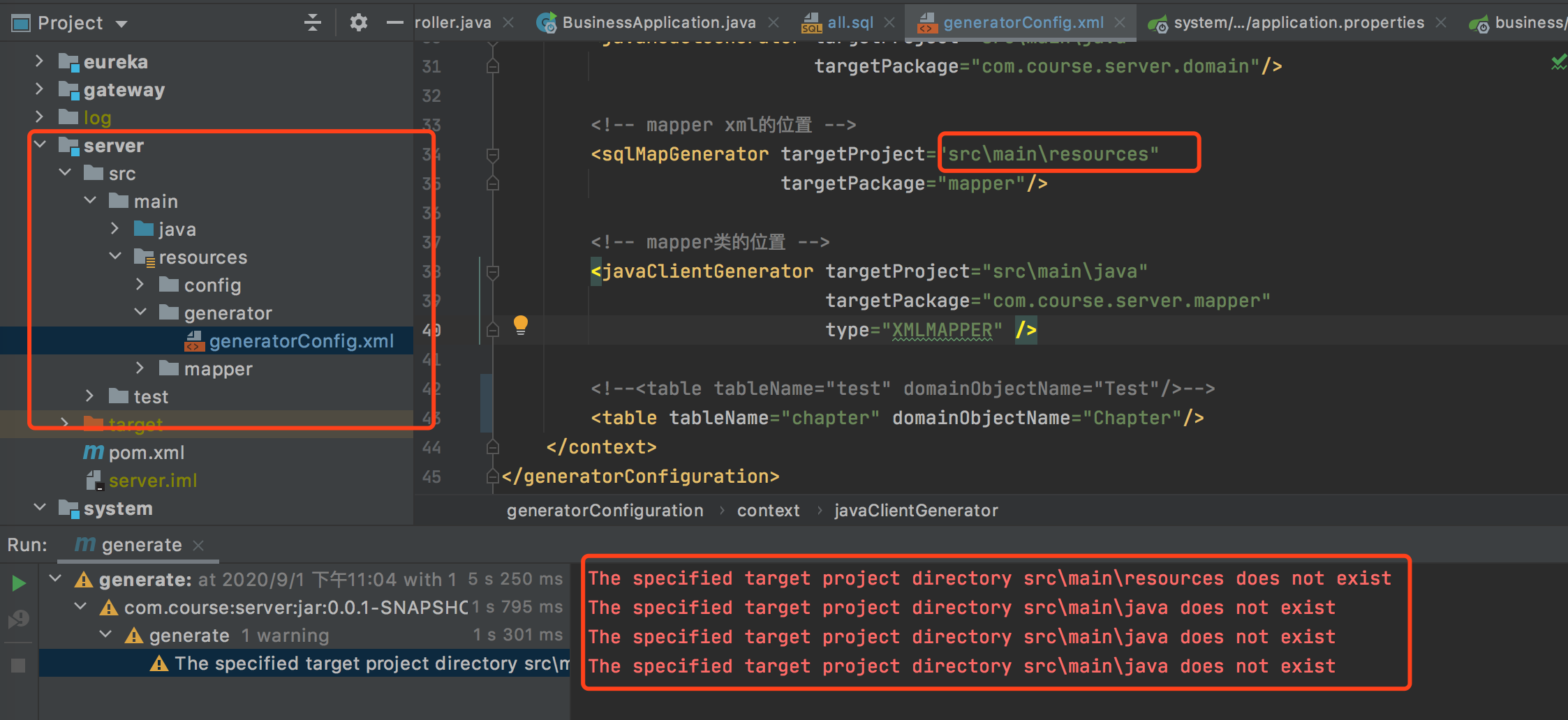Fold generatorConfiguration closing tag at line 45
Viewport: 1568px width, 720px height.
pyautogui.click(x=493, y=477)
